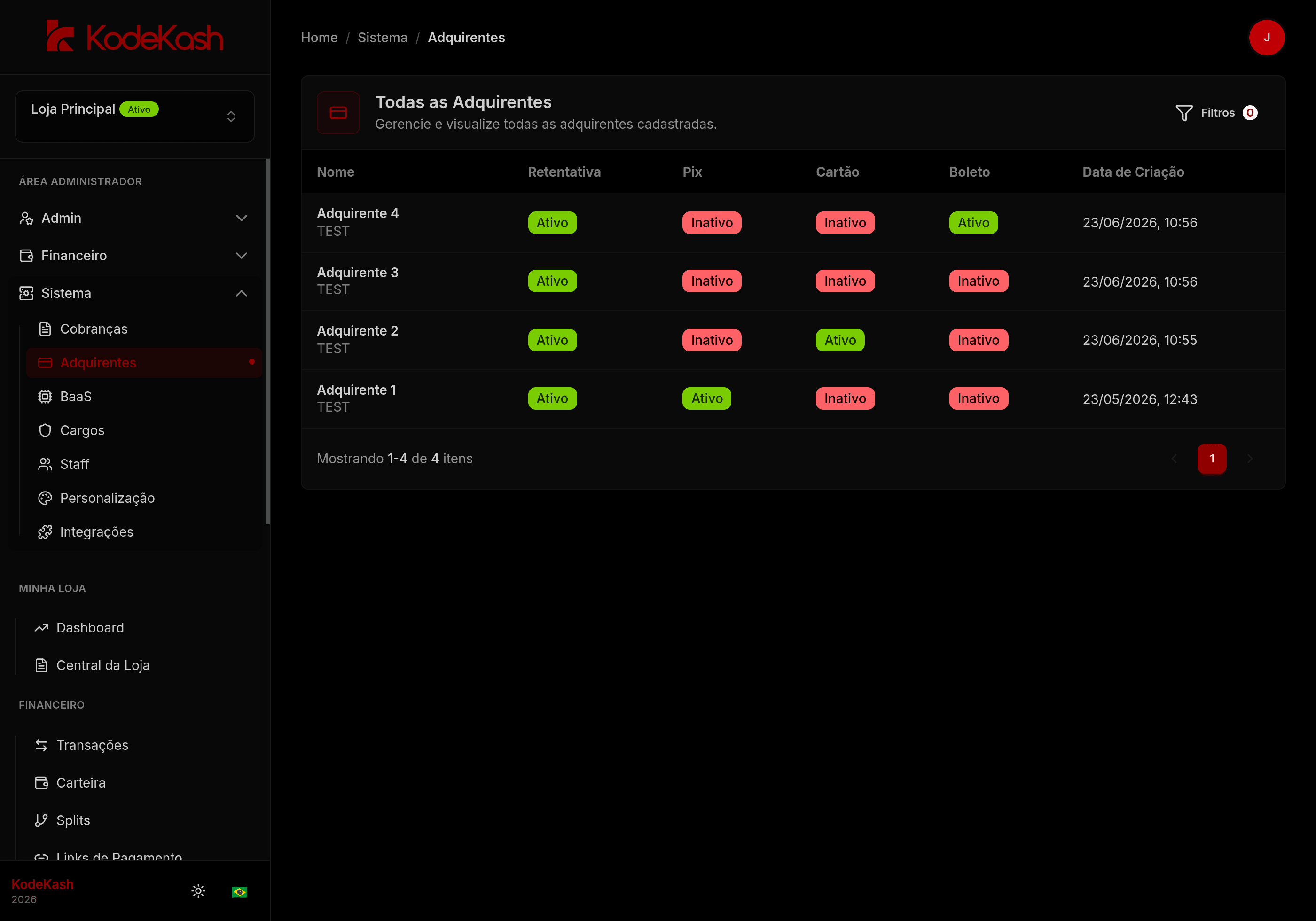Click Adquirente 1 Pix Ativo badge
1316x921 pixels.
point(706,398)
